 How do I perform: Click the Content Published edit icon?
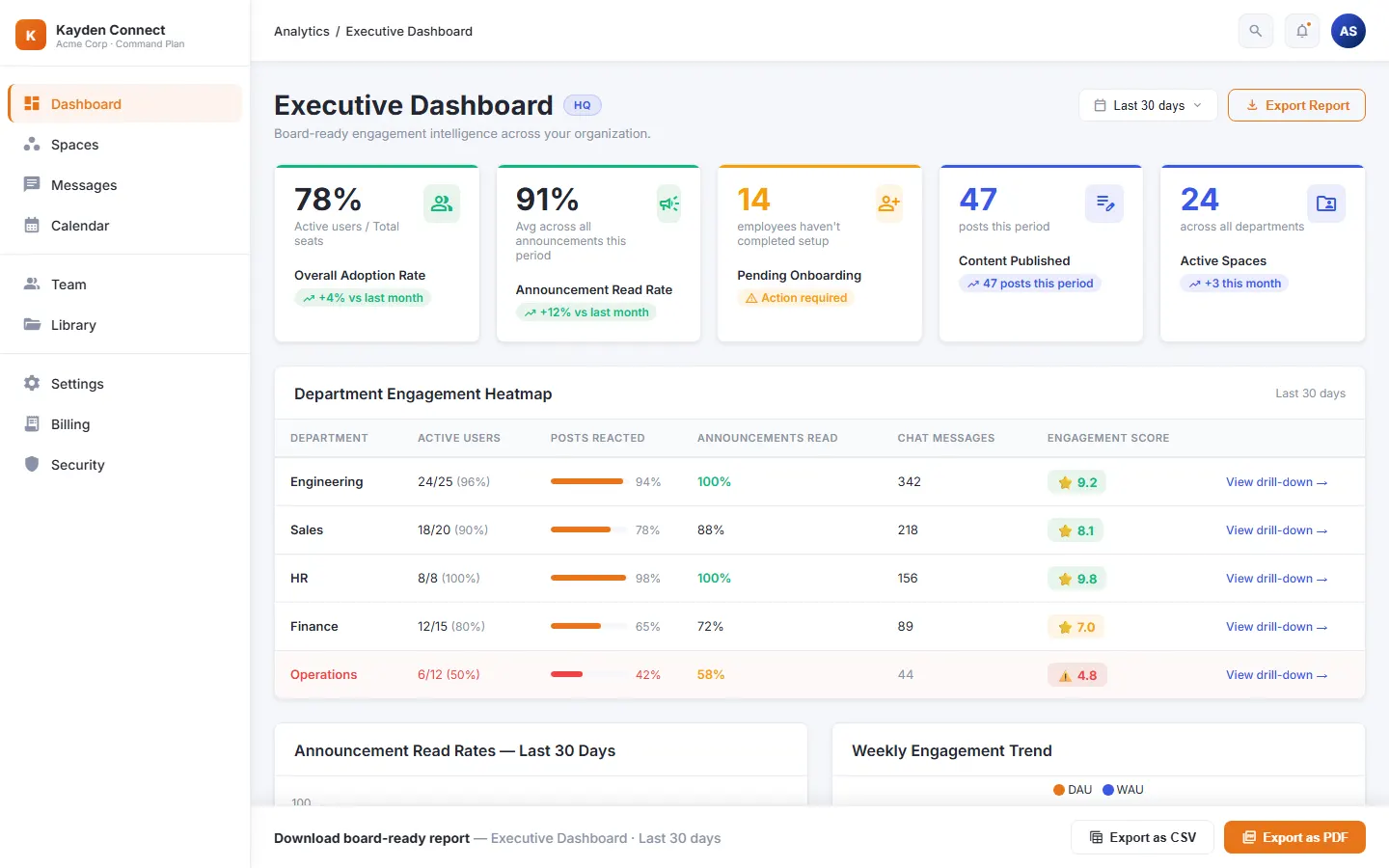tap(1104, 203)
